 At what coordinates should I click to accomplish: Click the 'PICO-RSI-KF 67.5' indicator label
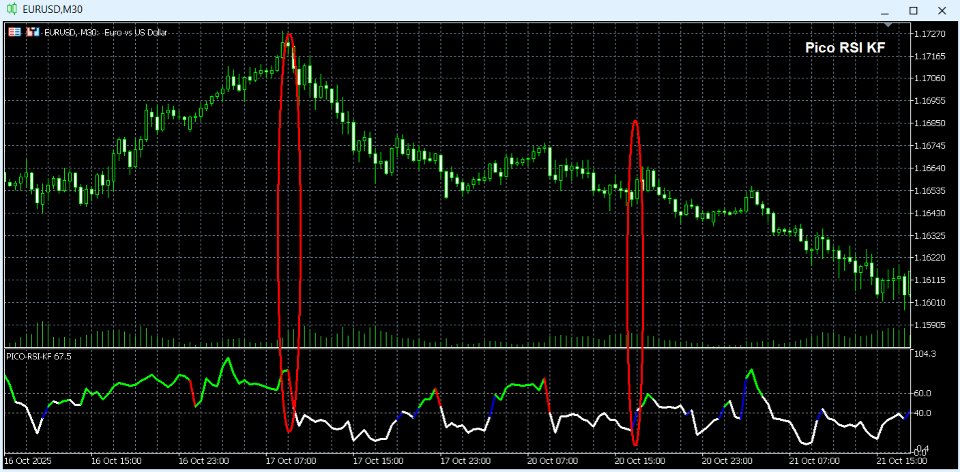38,355
